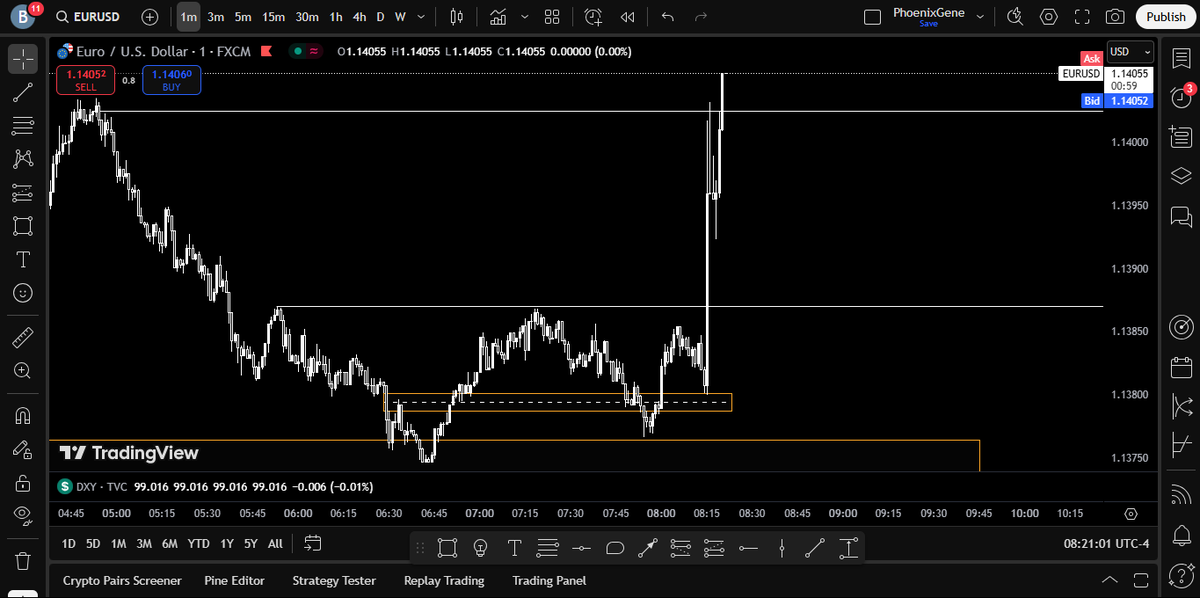Open the alerts panel with badge 3

(1181, 97)
